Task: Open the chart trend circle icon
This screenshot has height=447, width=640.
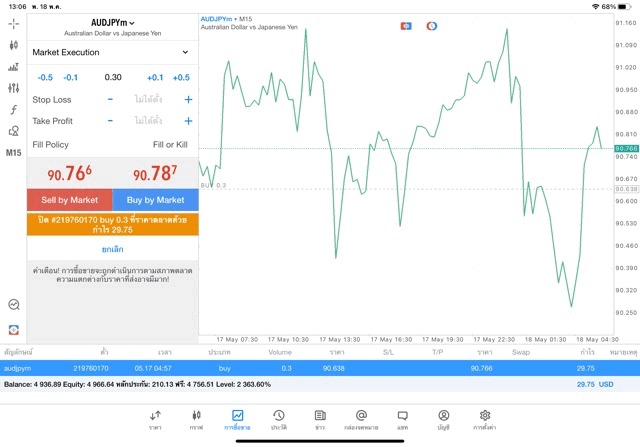Action: 14,305
